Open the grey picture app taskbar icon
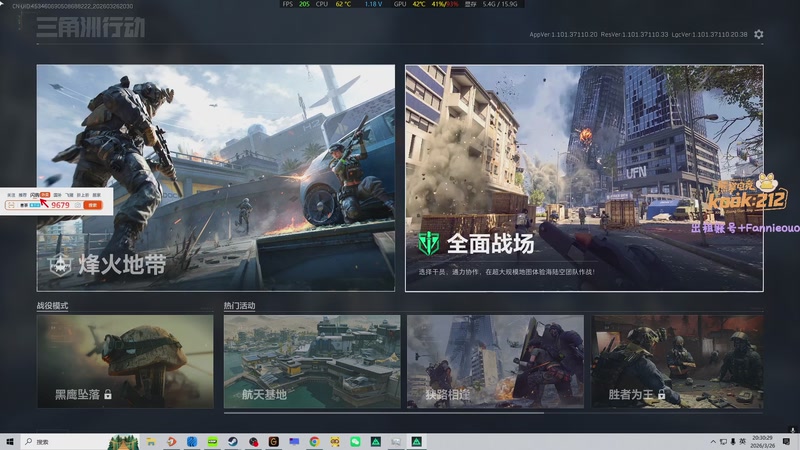The image size is (800, 450). (396, 442)
